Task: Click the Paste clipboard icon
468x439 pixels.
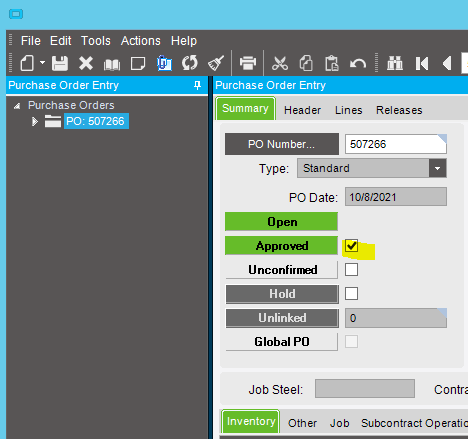Action: [x=332, y=63]
